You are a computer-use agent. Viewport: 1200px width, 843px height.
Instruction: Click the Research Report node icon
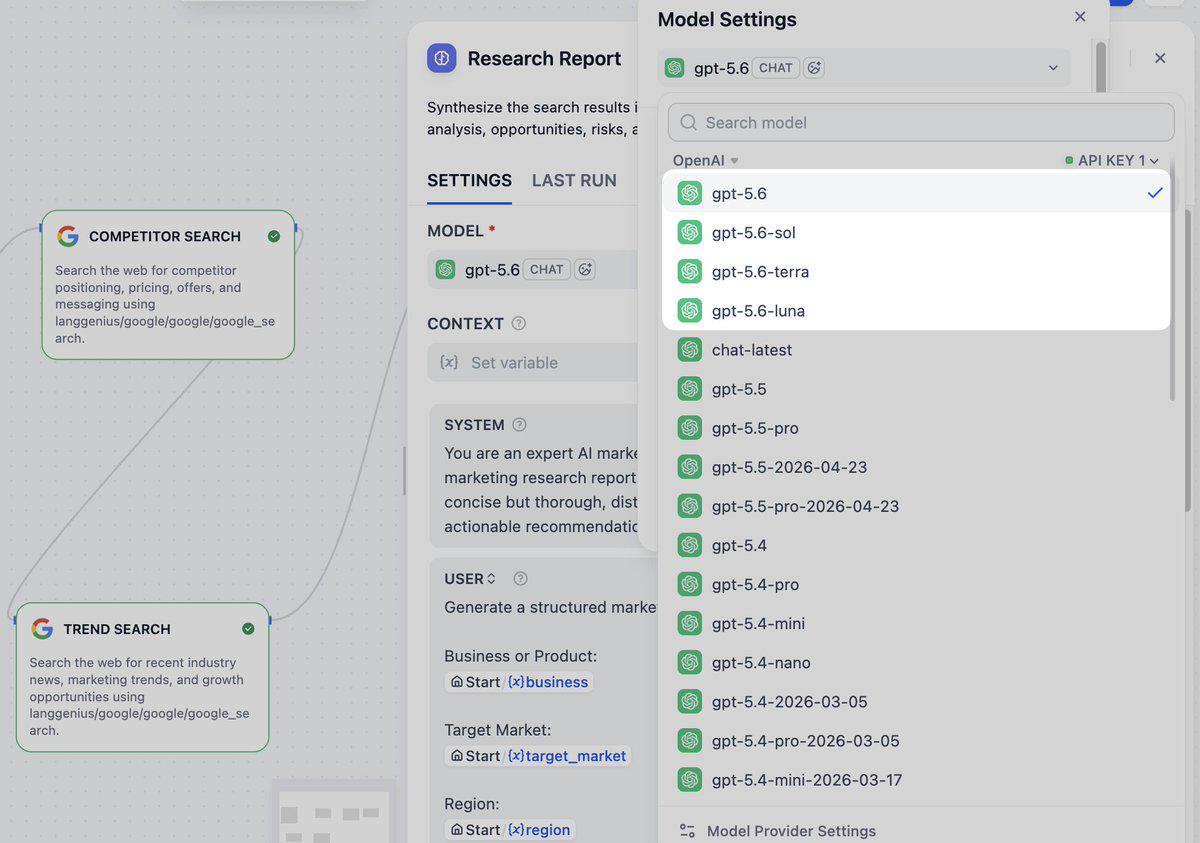point(442,58)
